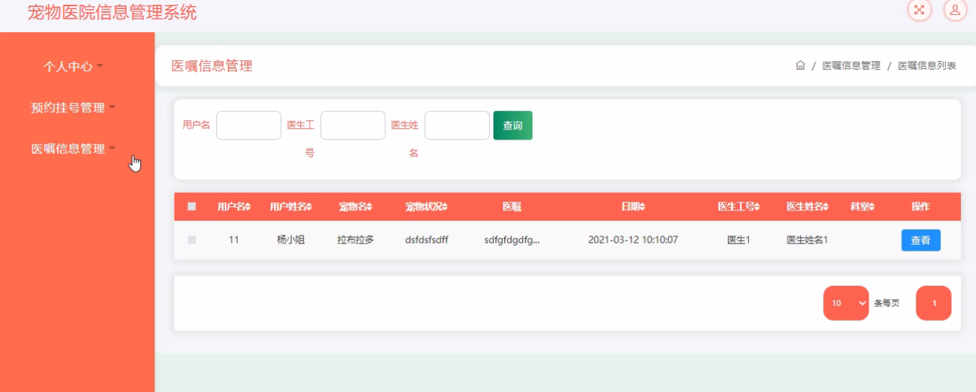This screenshot has width=976, height=392.
Task: Sort by 医生工号 column arrows
Action: tap(757, 207)
